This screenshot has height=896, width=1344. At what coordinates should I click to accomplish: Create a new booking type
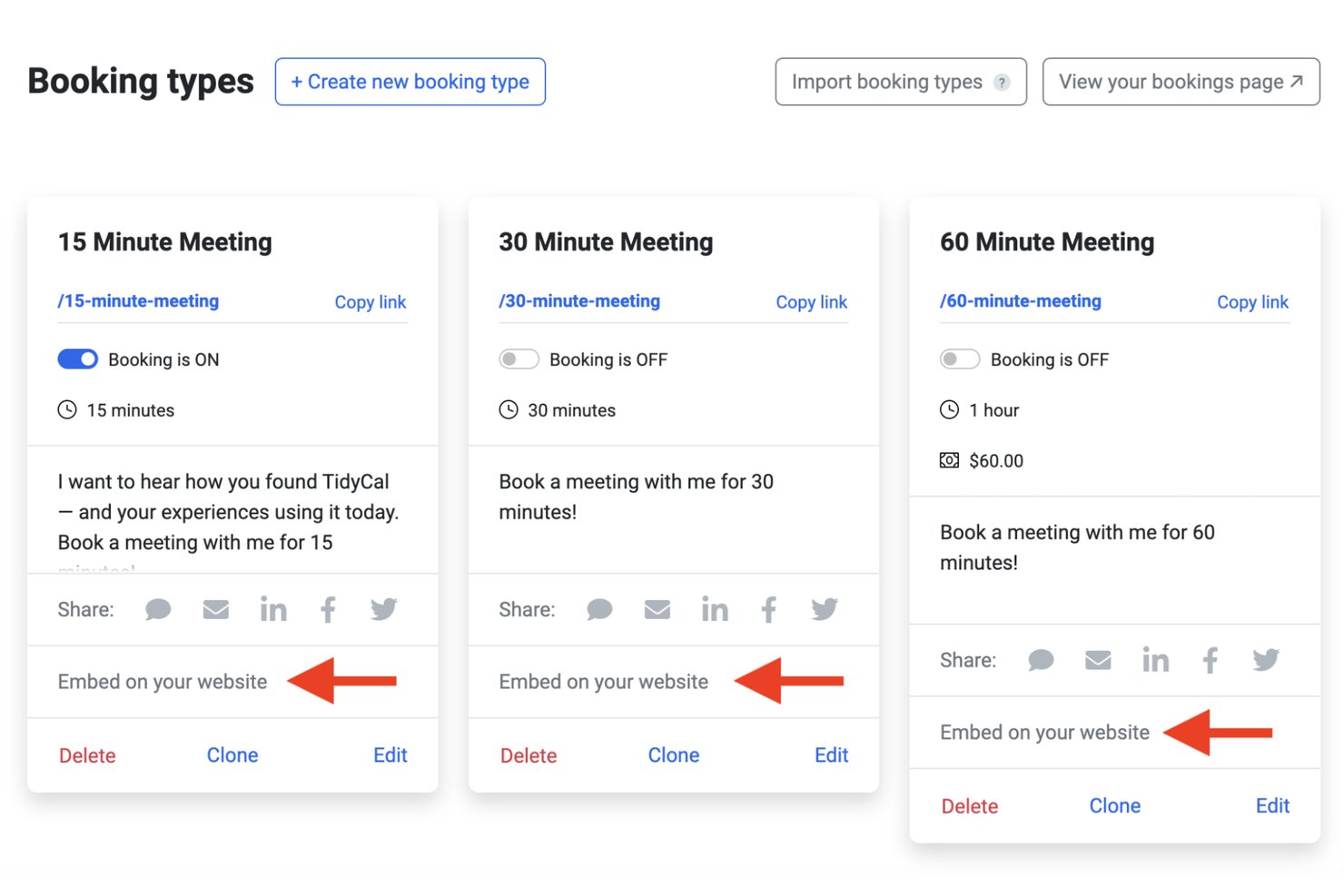coord(410,82)
